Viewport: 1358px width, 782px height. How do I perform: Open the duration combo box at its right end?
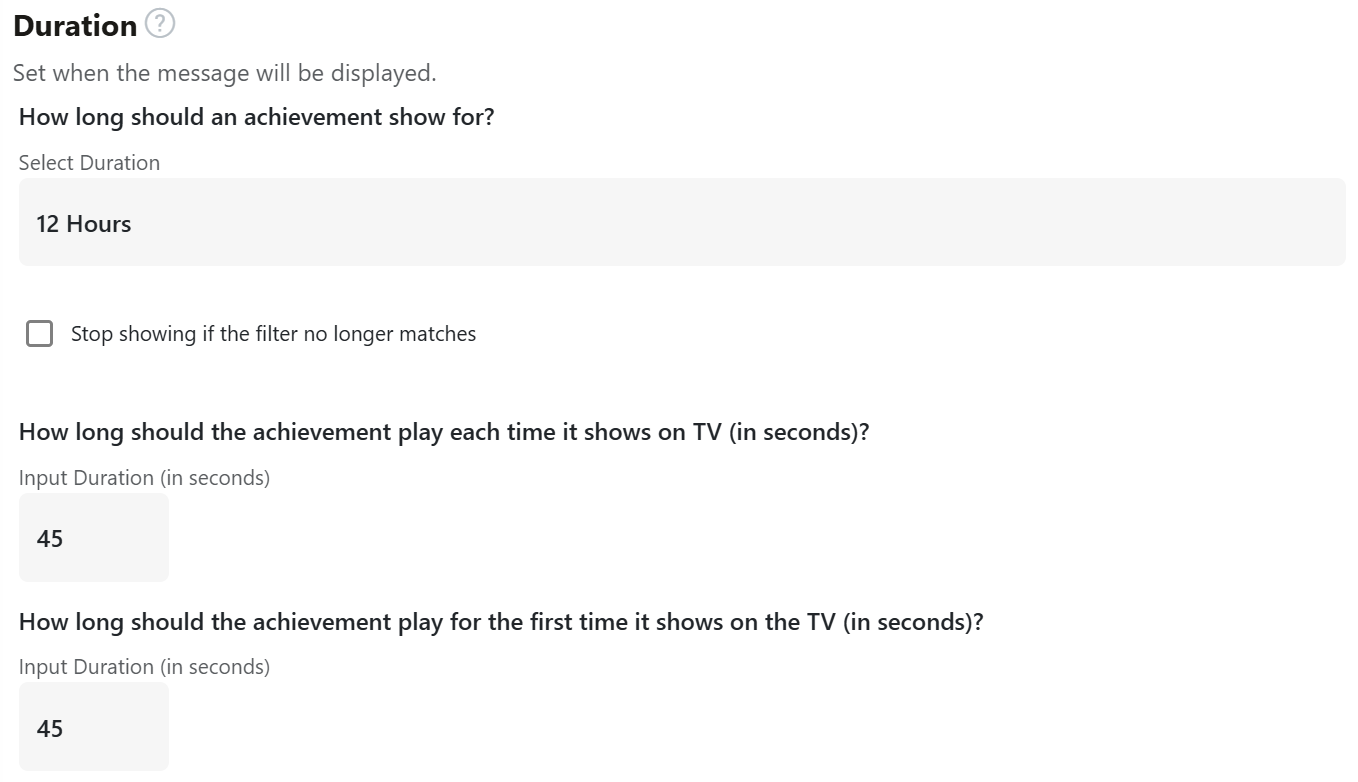point(1310,222)
